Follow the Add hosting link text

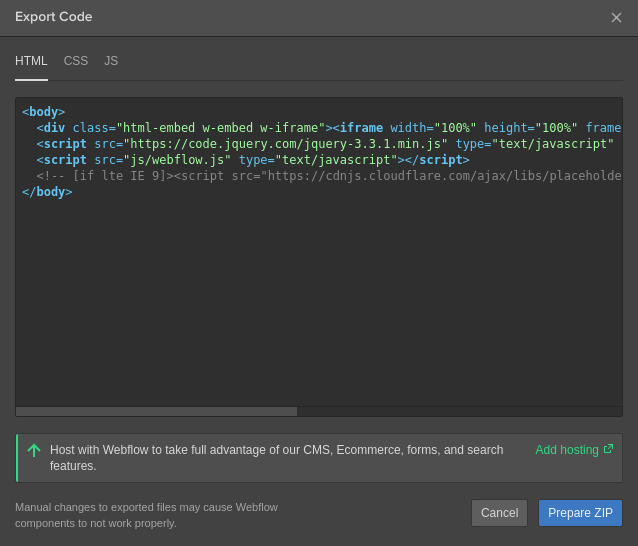(567, 450)
